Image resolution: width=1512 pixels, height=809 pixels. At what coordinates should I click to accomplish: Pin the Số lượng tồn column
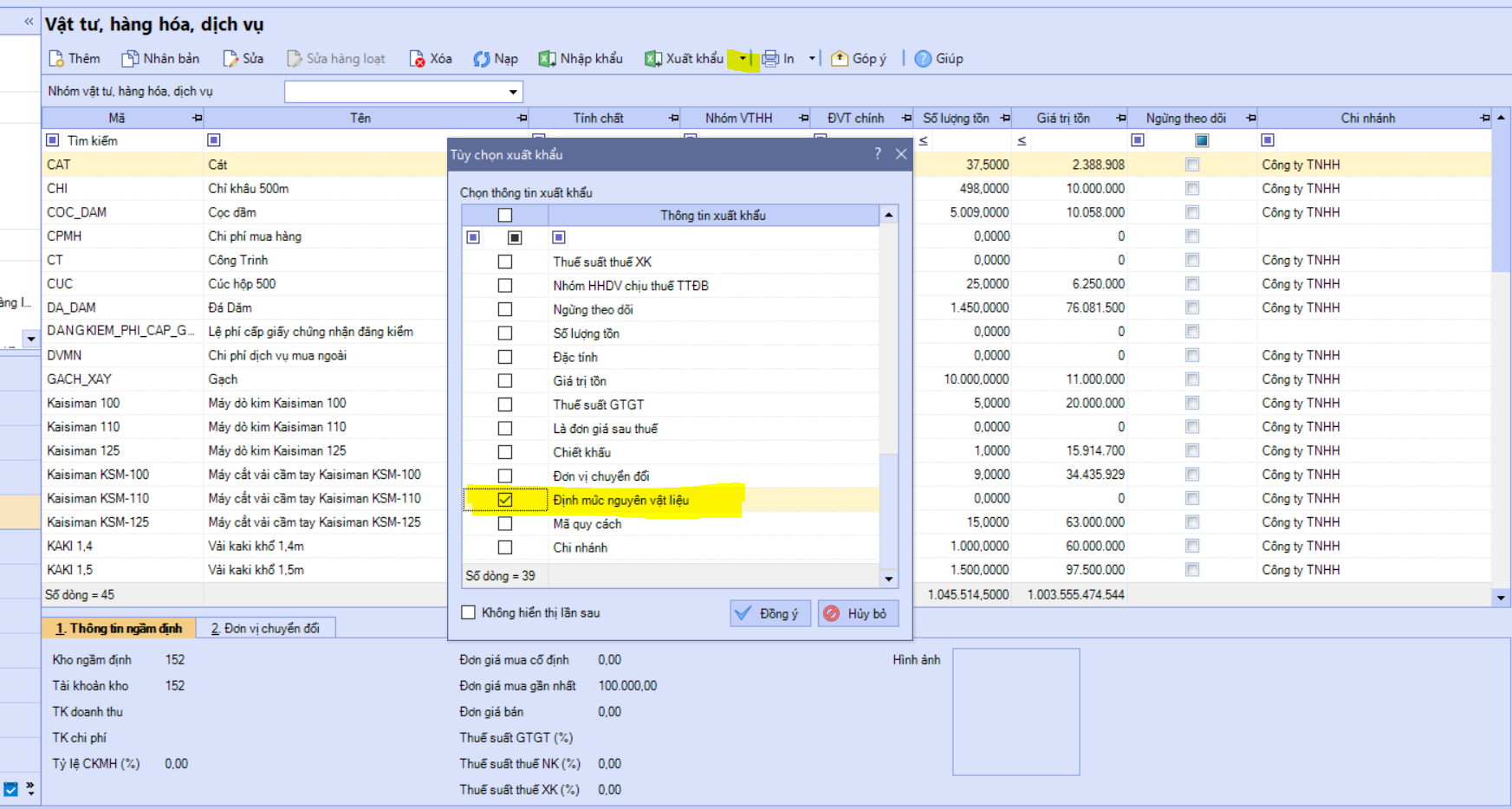[x=1005, y=118]
